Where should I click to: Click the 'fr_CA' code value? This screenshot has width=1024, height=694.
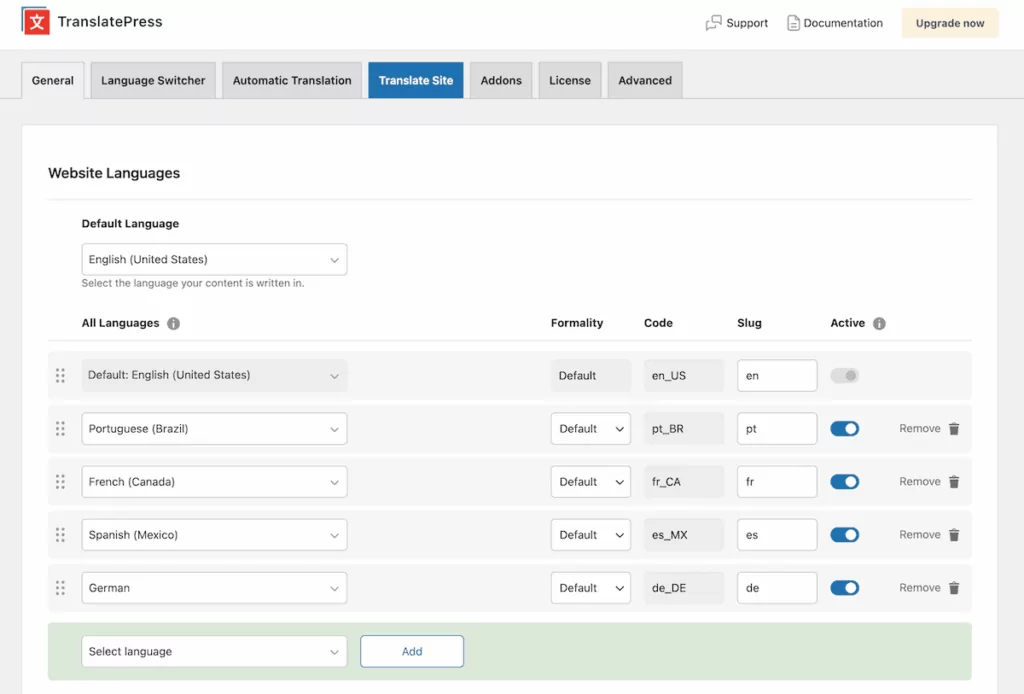pos(684,482)
